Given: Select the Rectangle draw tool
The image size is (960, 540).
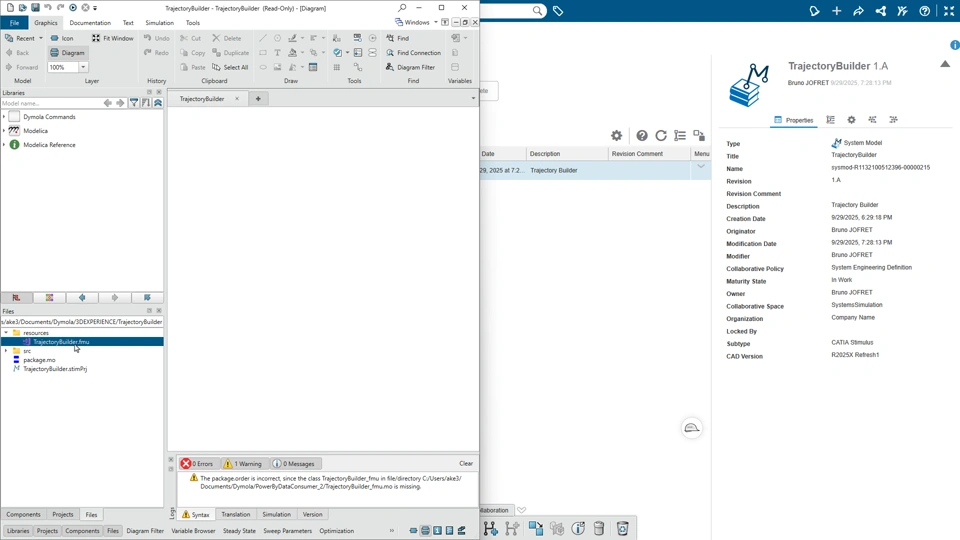Looking at the screenshot, I should (263, 53).
